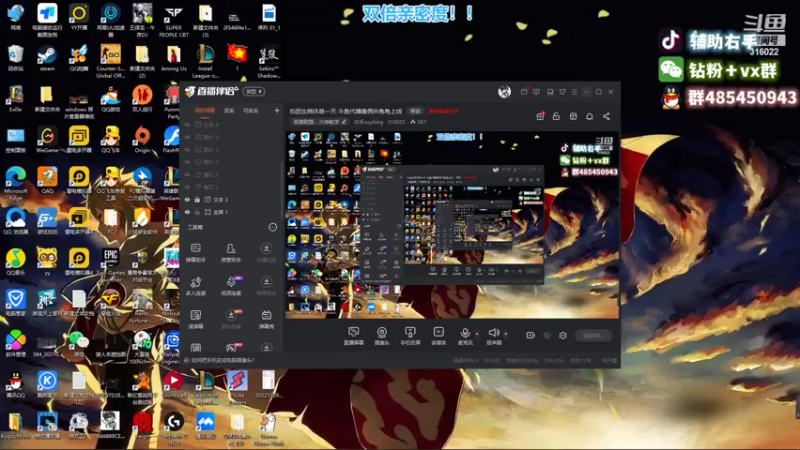The image size is (800, 450).
Task: Click the 修改 button beside stream title
Action: (416, 111)
